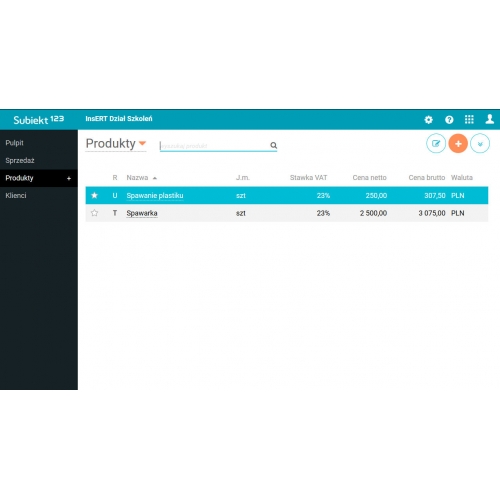
Task: Click the search magnifier icon
Action: [273, 145]
